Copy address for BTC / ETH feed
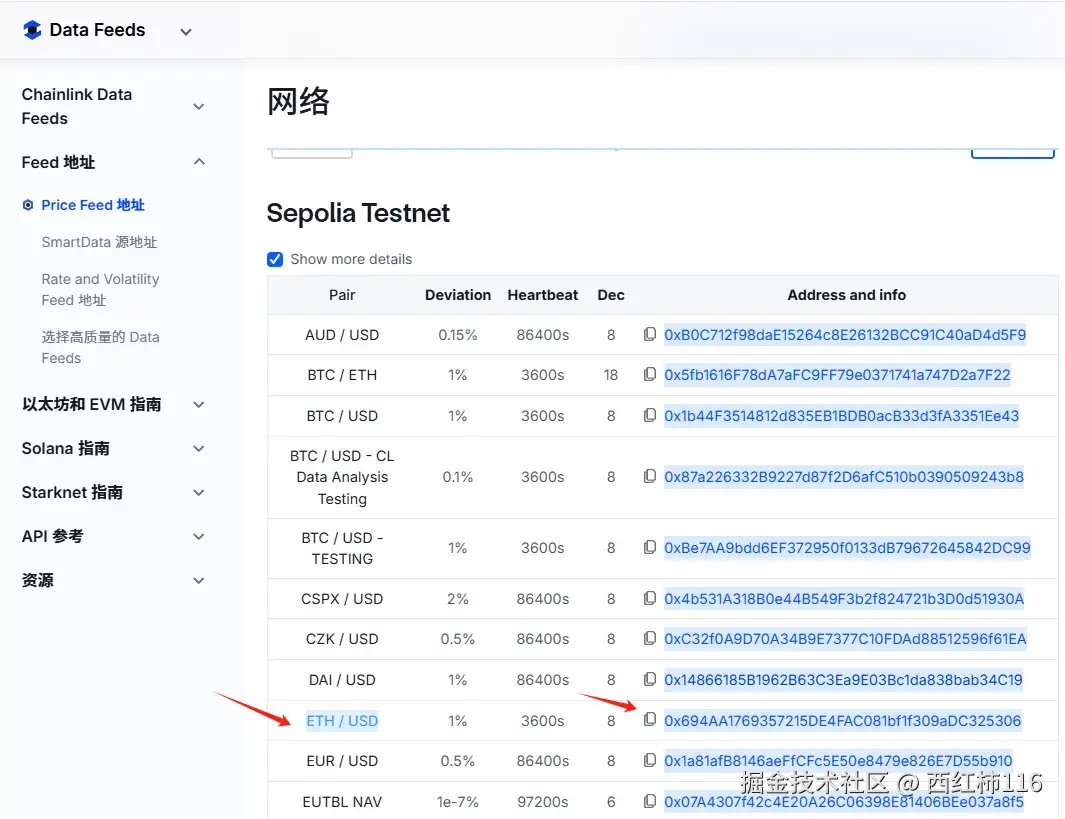This screenshot has height=819, width=1065. 649,374
